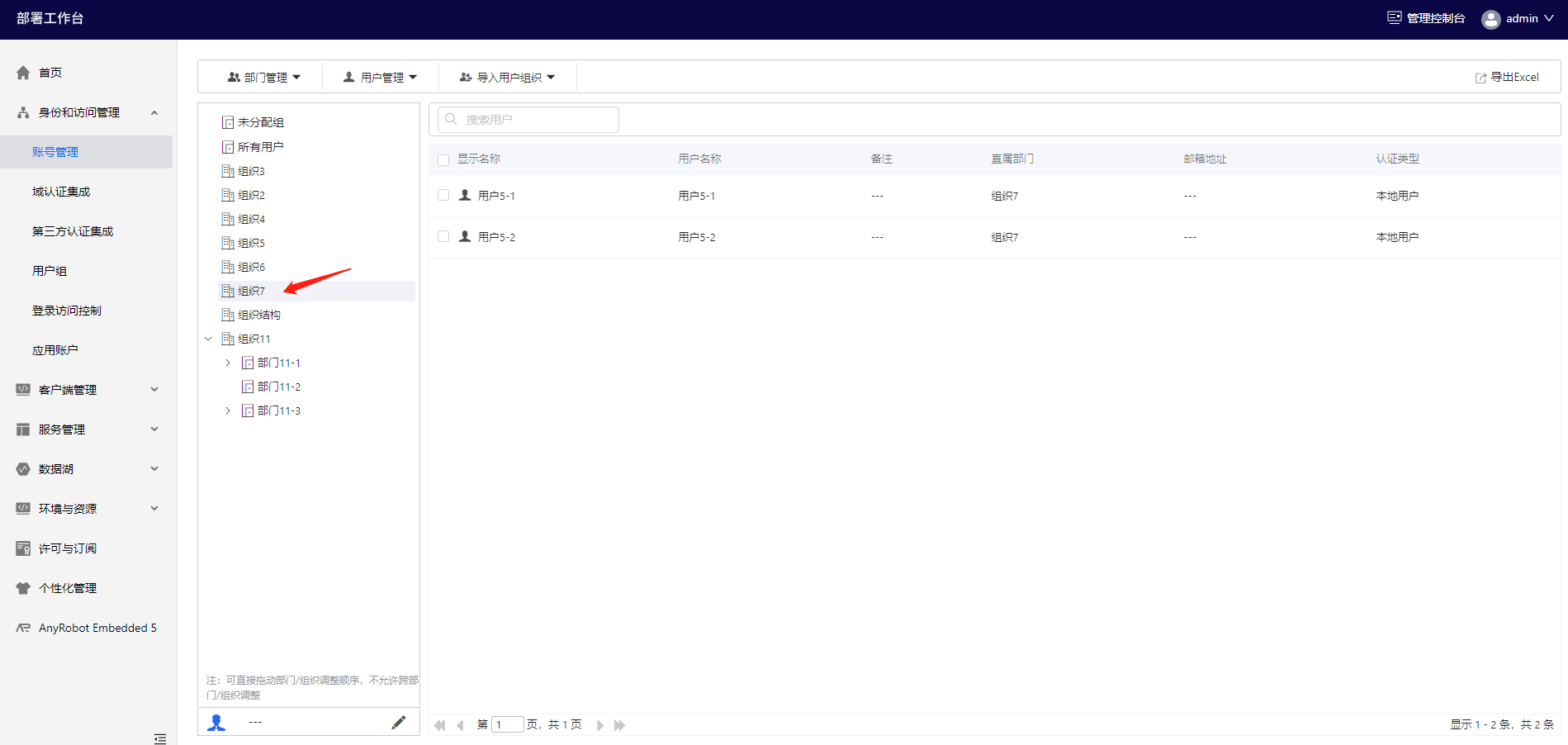Click the 显示名称 column header
1568x745 pixels.
click(x=479, y=159)
